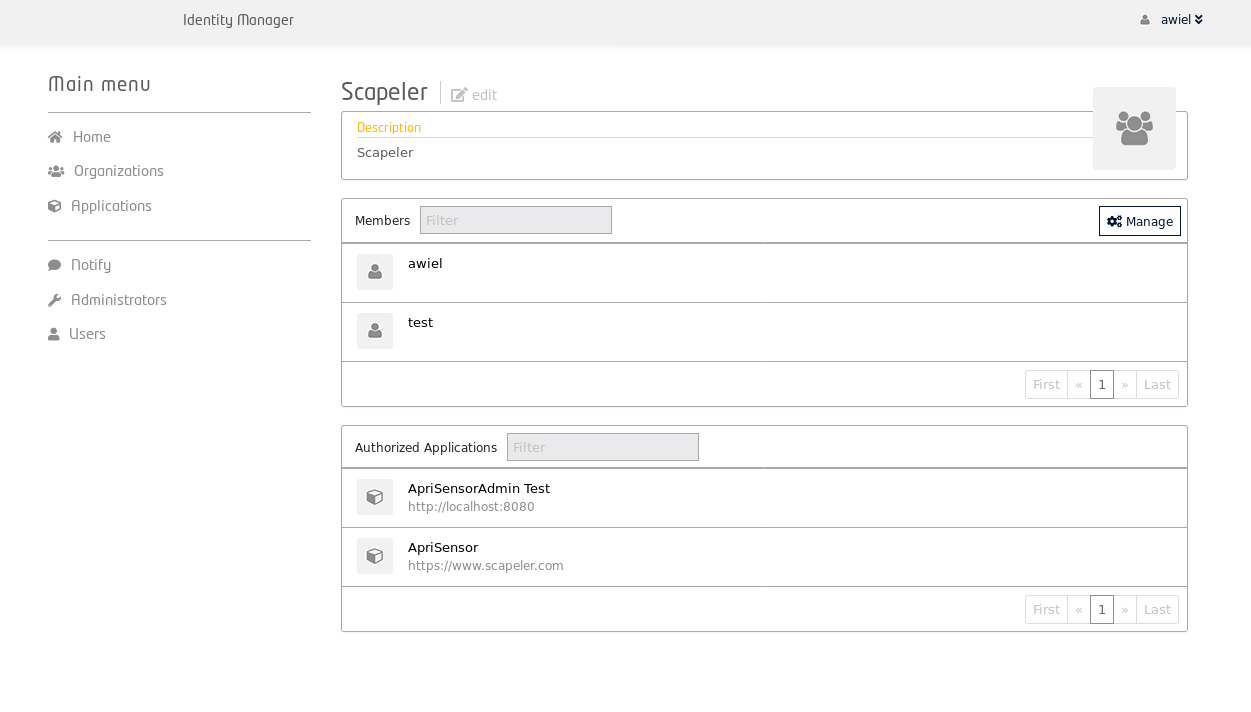Click the Applications cube icon in sidebar

click(x=55, y=206)
